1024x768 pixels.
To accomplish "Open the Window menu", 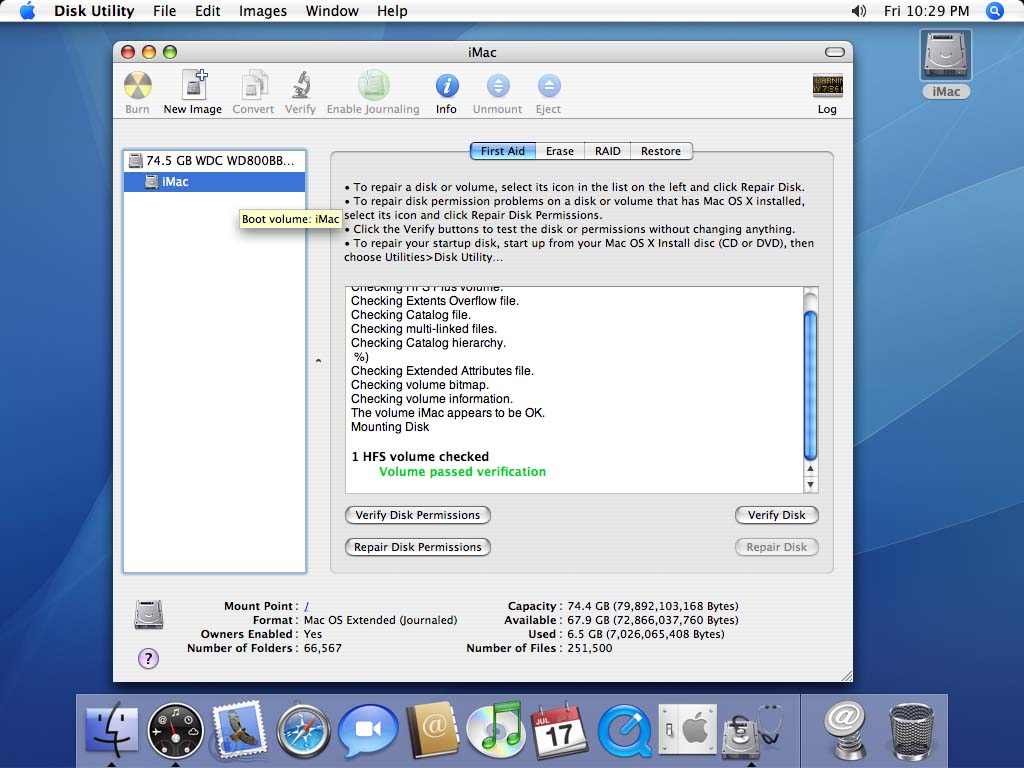I will [332, 11].
